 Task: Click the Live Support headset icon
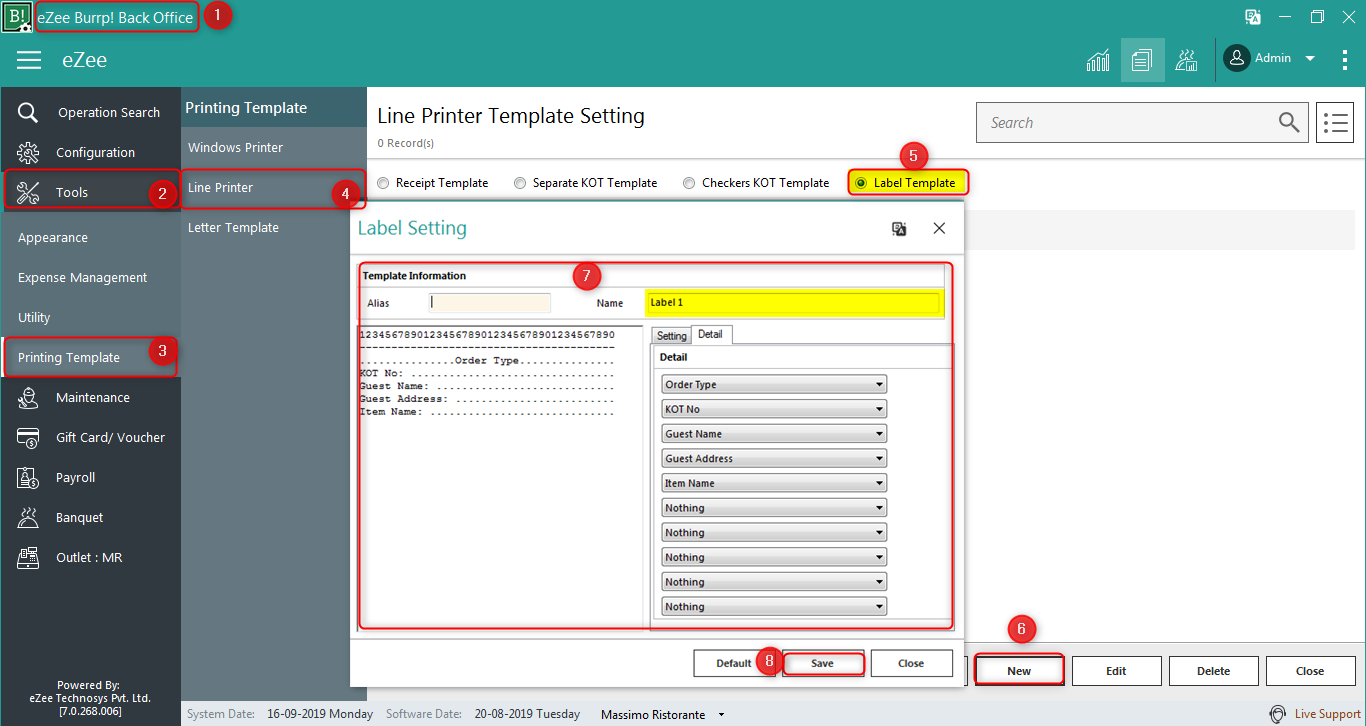click(x=1278, y=714)
